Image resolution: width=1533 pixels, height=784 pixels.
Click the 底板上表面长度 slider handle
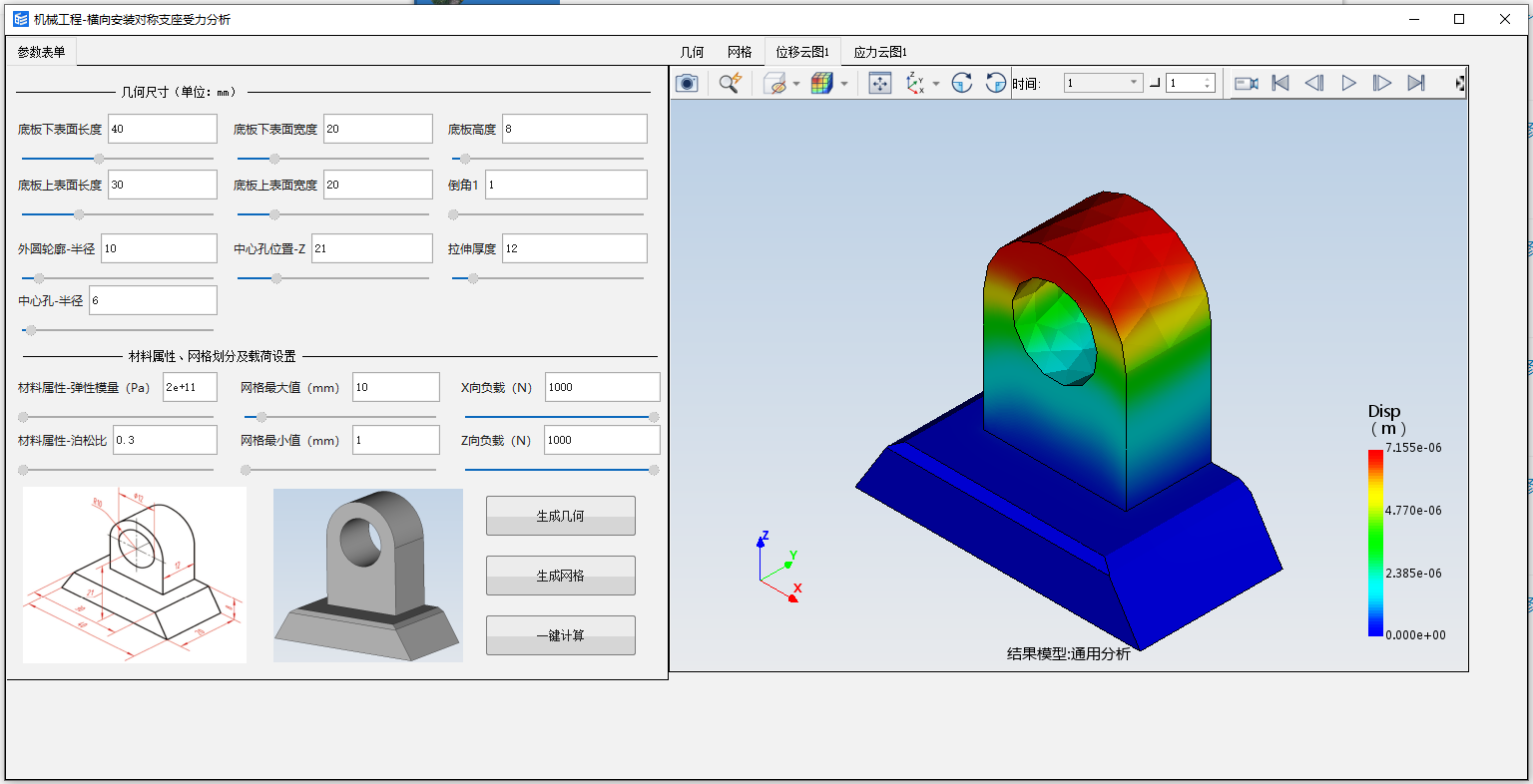(x=79, y=214)
